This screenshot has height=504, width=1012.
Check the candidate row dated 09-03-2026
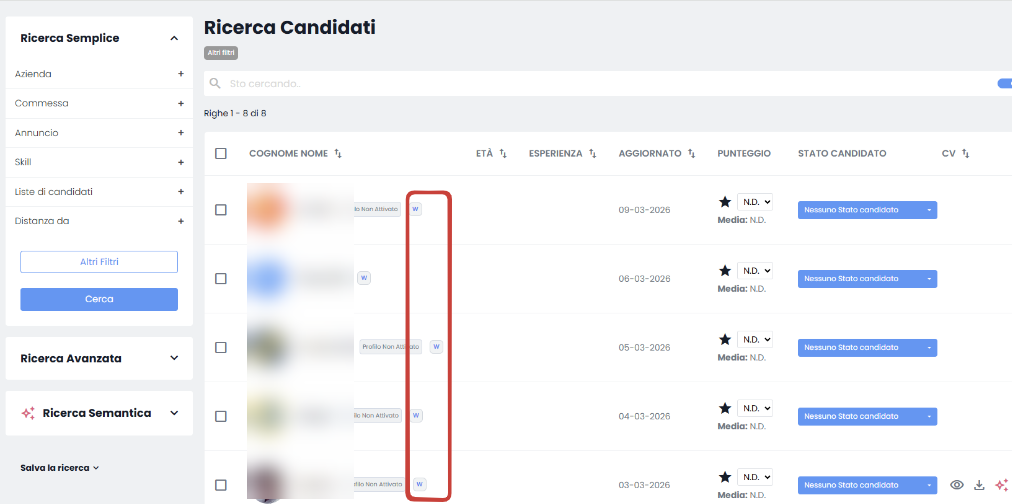click(221, 210)
